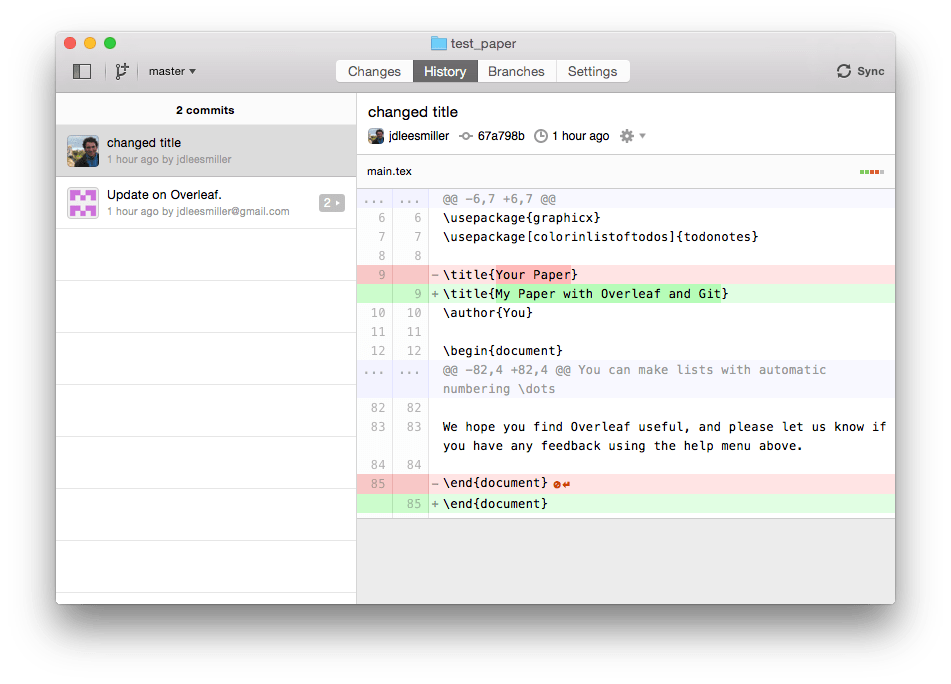Switch to the Changes tab
The width and height of the screenshot is (951, 684).
(374, 71)
